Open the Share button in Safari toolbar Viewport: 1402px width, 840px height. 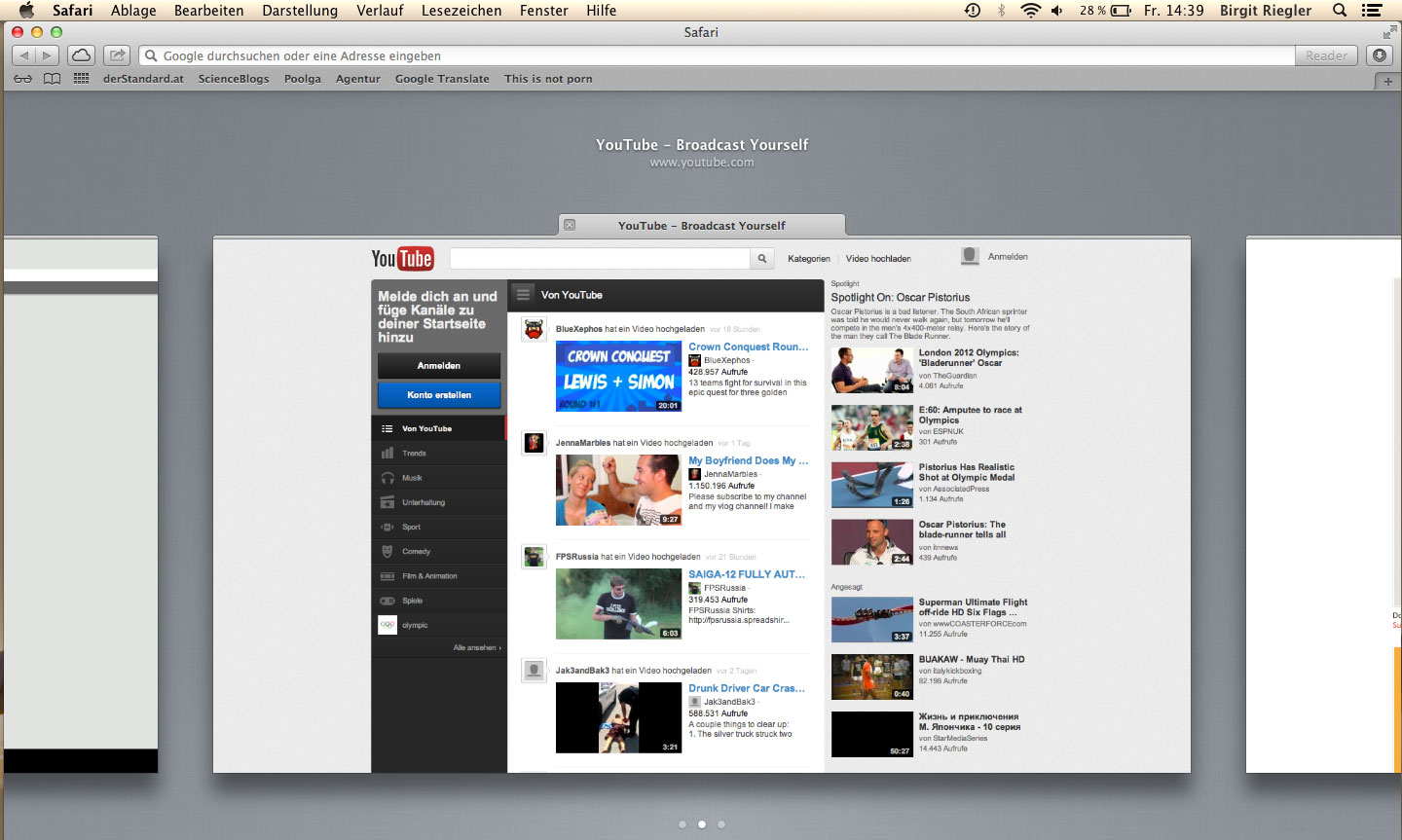coord(117,55)
